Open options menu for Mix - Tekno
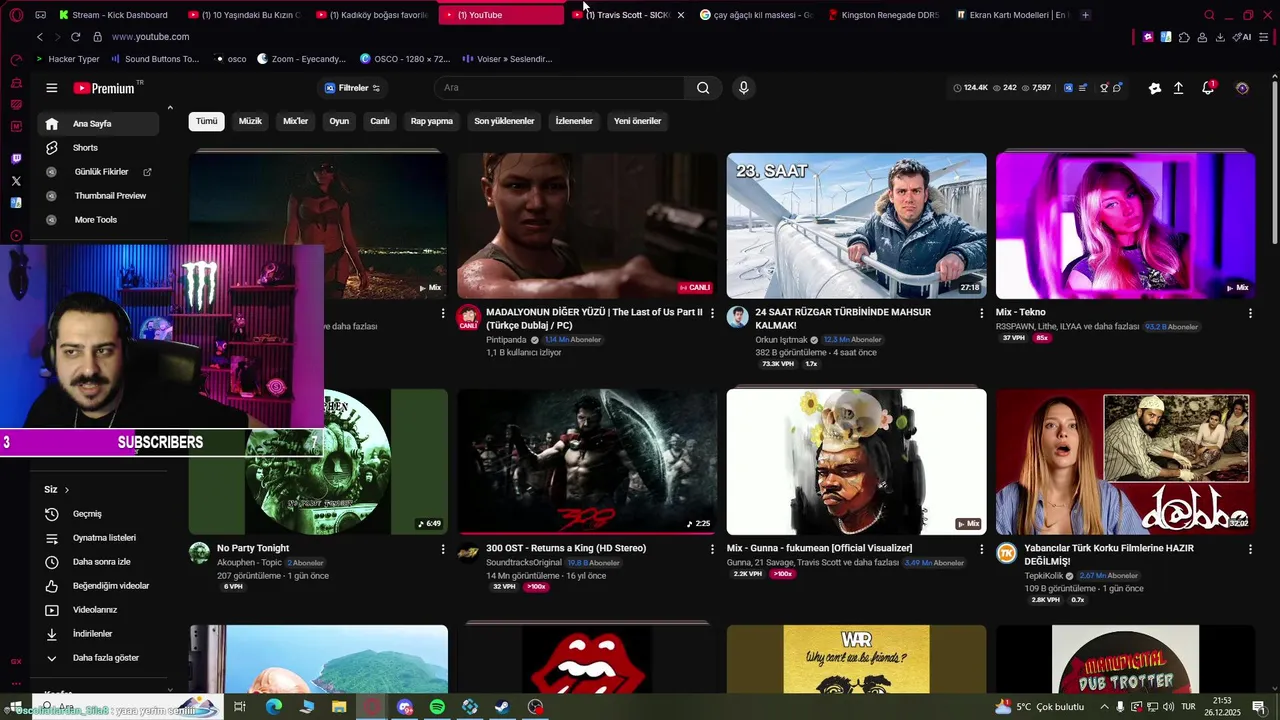Image resolution: width=1280 pixels, height=720 pixels. (x=1250, y=313)
